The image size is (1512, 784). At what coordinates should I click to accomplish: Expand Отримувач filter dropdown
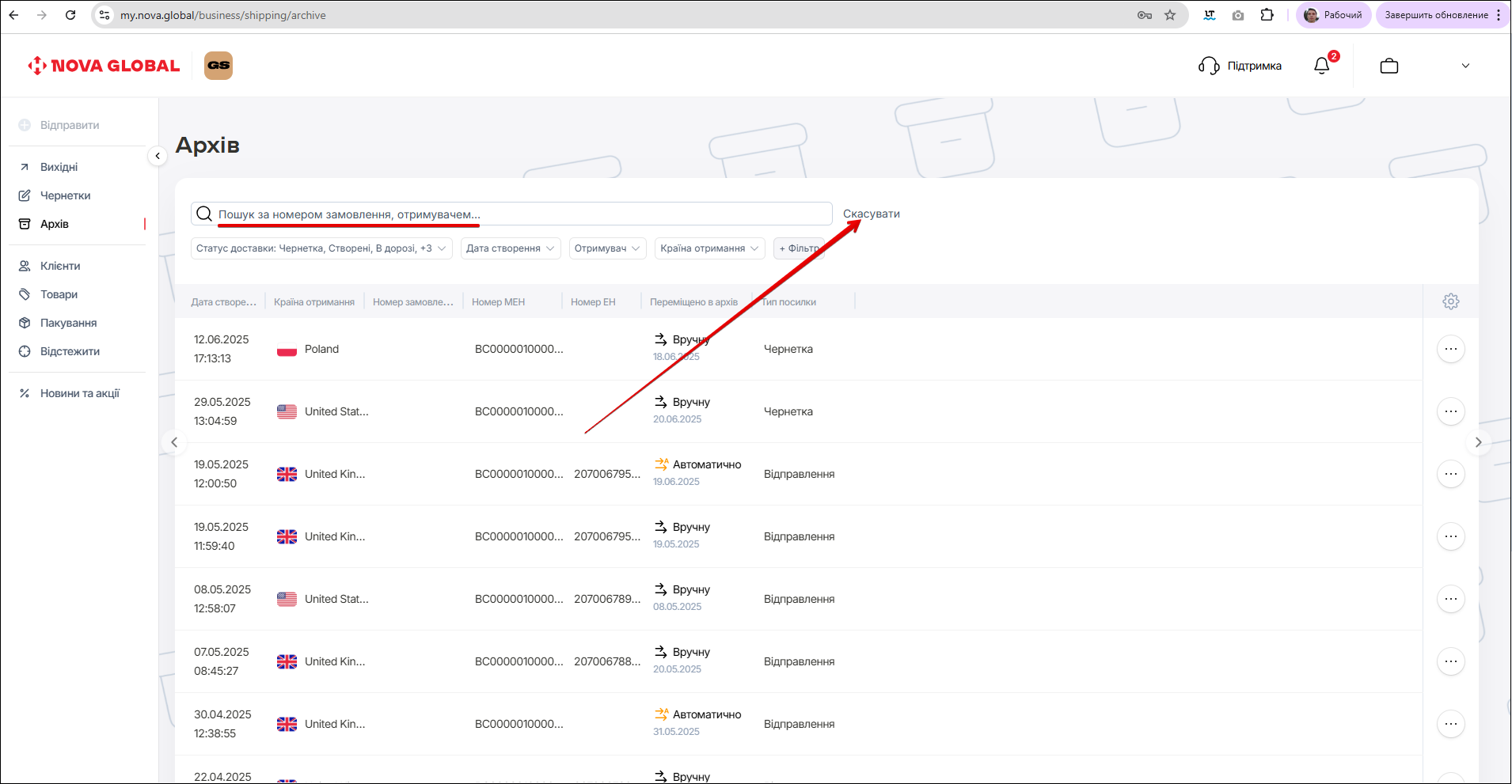[608, 248]
